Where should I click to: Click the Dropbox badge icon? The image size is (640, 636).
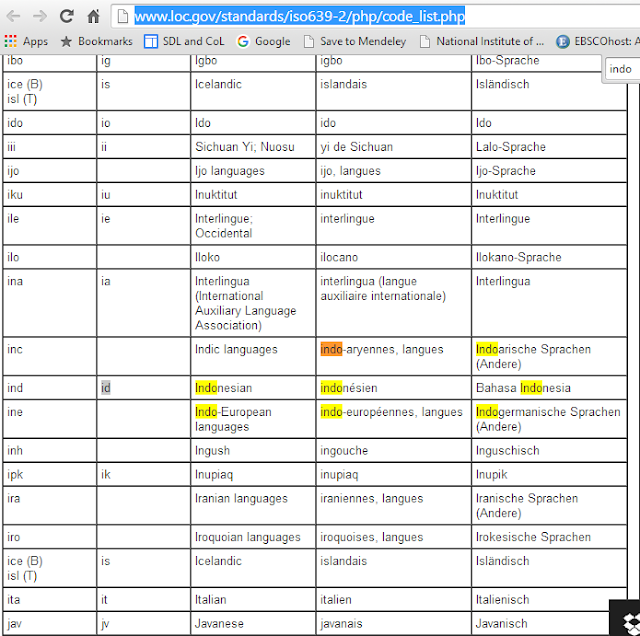625,618
